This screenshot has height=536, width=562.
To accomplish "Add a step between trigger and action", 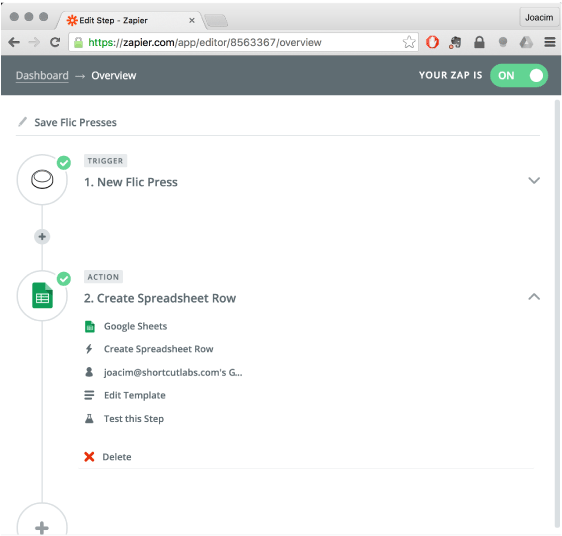I will (42, 237).
